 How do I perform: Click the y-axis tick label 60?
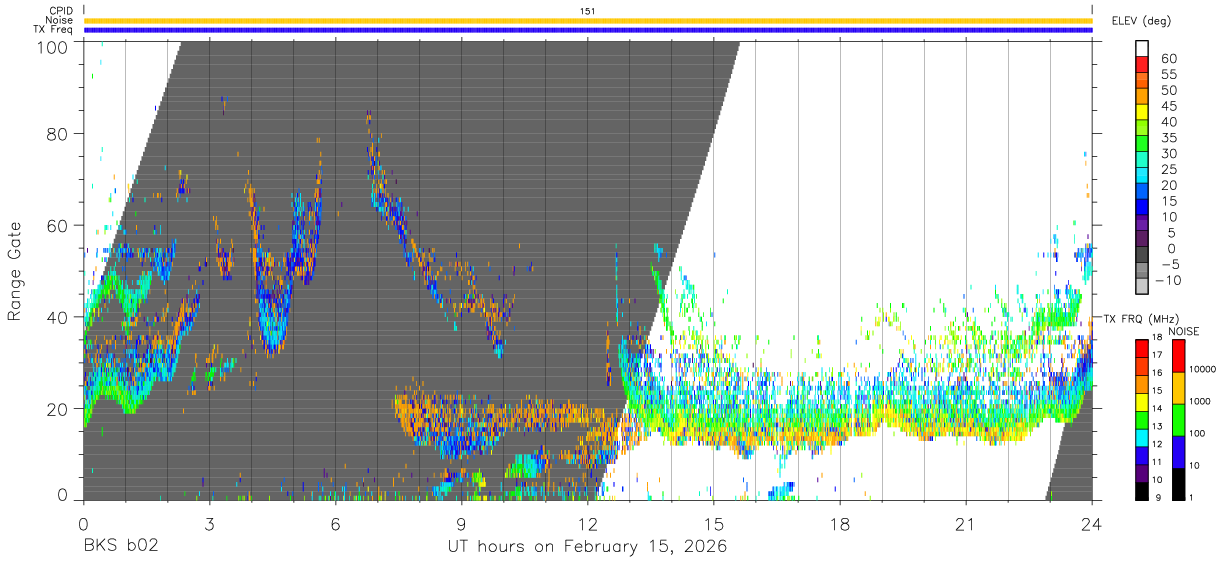[x=59, y=225]
